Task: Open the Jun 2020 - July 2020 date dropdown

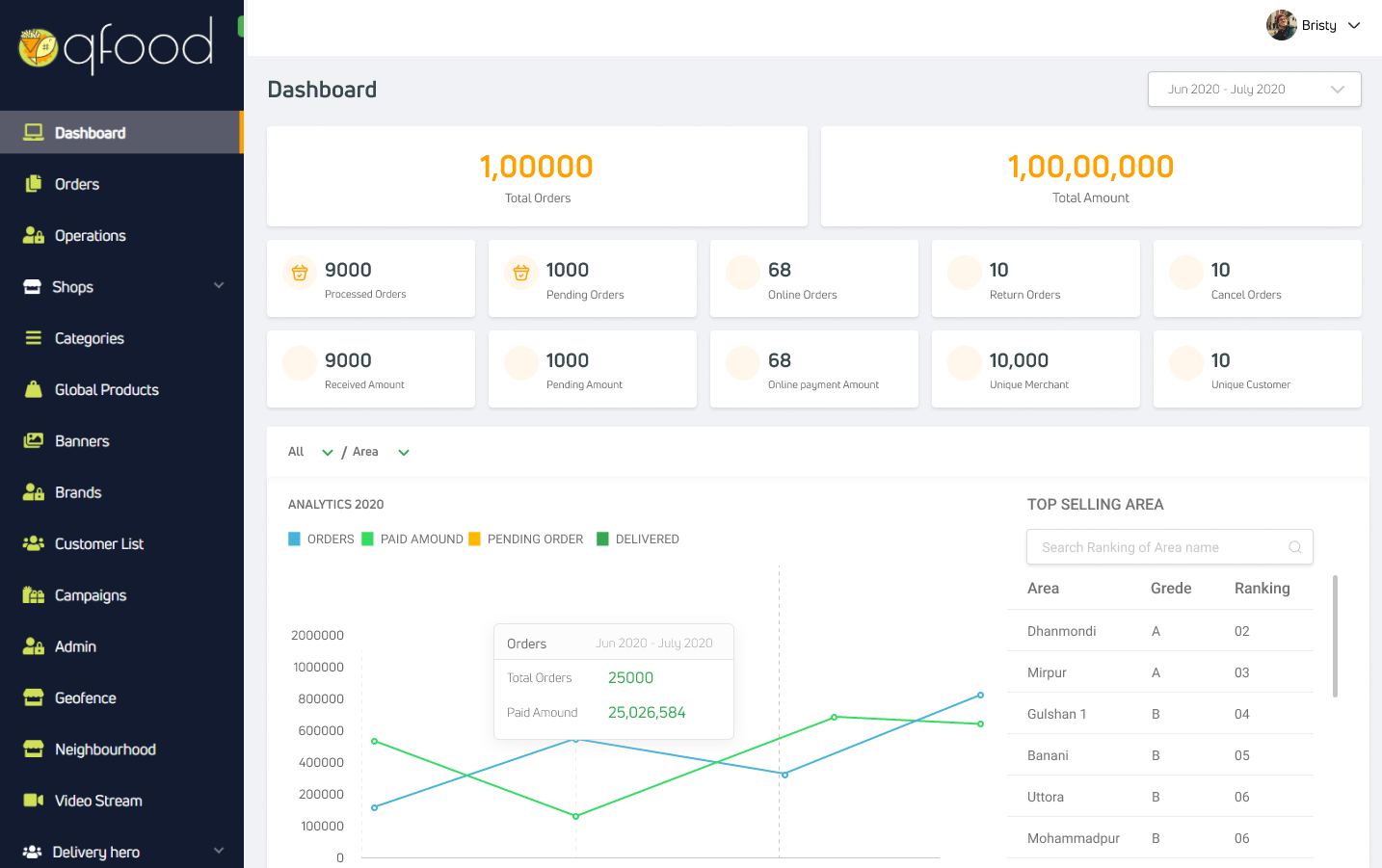Action: point(1254,90)
